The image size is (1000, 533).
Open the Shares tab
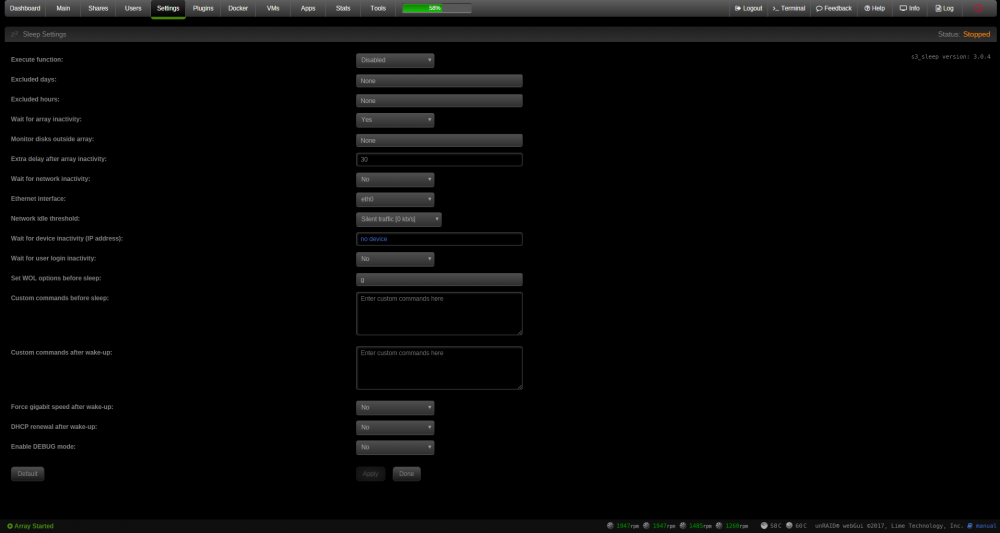(x=98, y=9)
